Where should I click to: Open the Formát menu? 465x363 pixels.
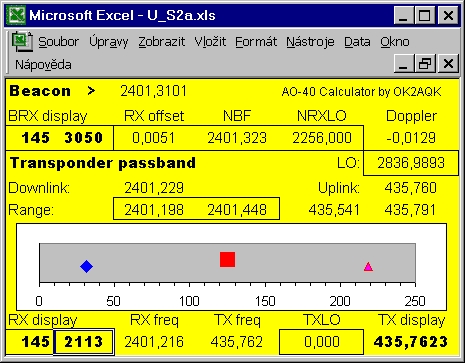coord(256,42)
